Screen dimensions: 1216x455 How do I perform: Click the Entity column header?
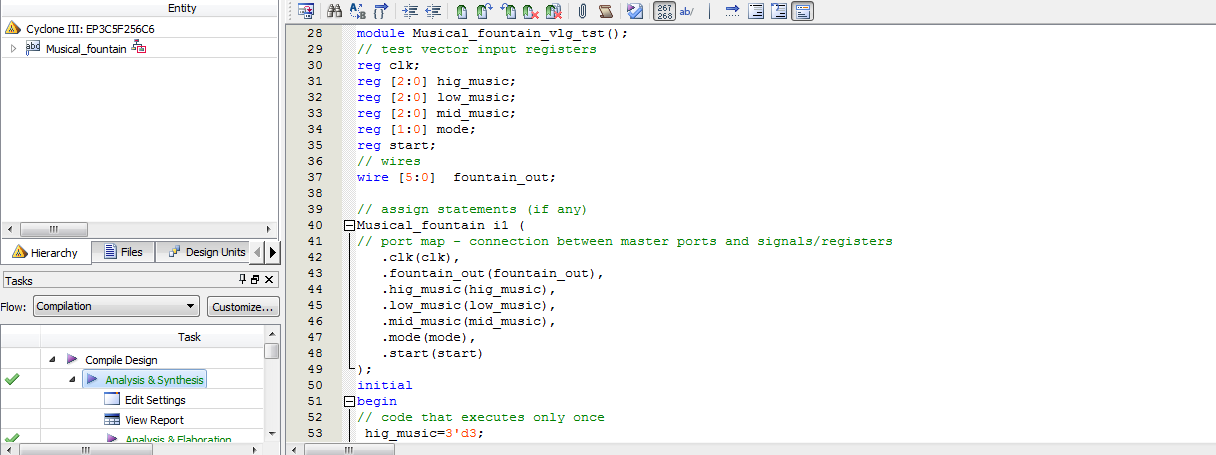[140, 8]
